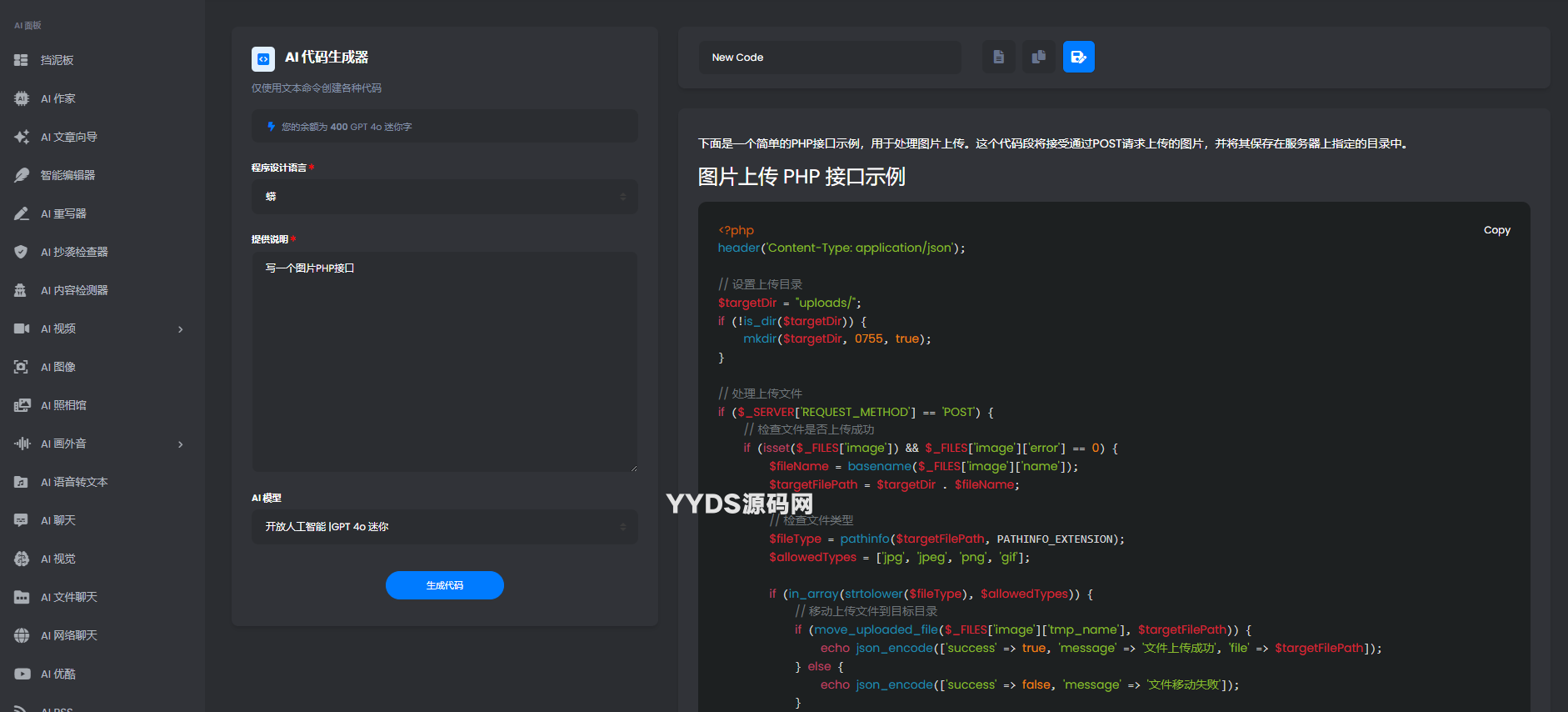The height and width of the screenshot is (712, 1568).
Task: Click the blue save icon button
Action: pos(1078,58)
